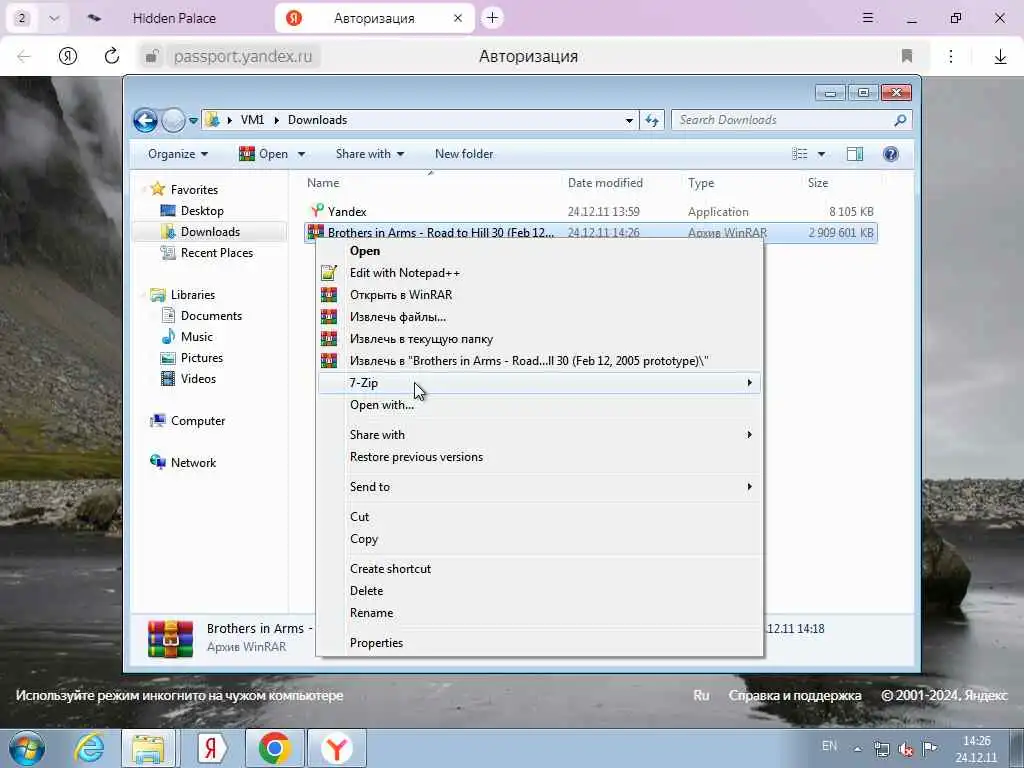Open a new browser tab with plus button
This screenshot has width=1024, height=768.
(492, 18)
